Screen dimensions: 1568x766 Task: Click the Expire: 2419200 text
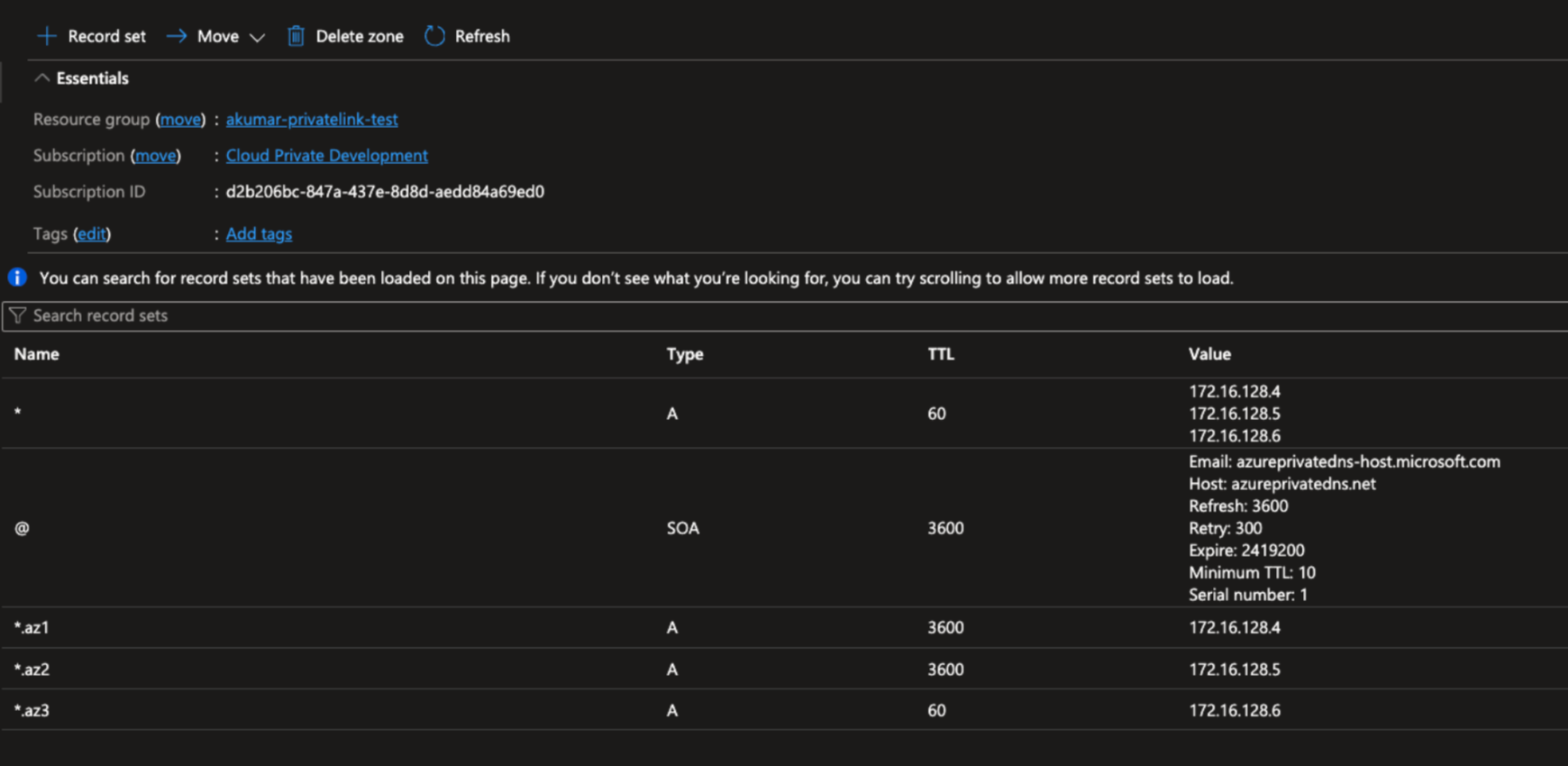click(1246, 551)
